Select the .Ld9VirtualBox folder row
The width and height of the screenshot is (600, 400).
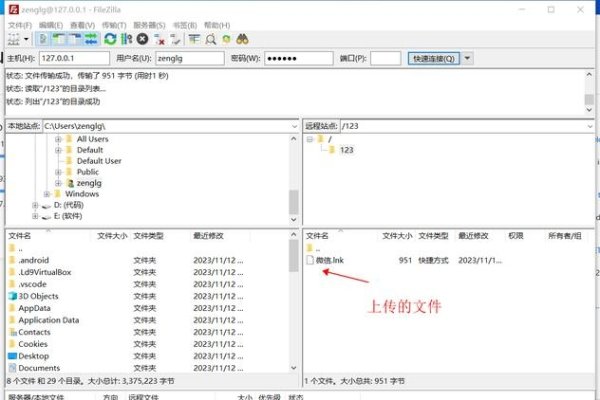pos(147,272)
